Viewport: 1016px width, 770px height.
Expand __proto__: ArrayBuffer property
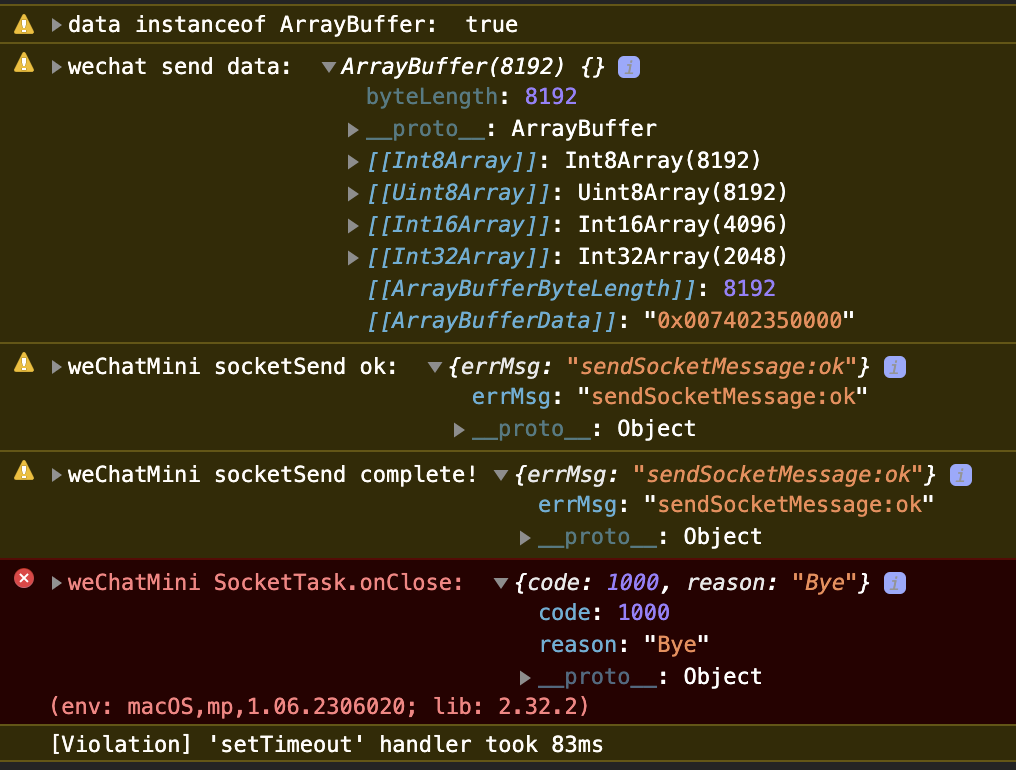(x=353, y=130)
